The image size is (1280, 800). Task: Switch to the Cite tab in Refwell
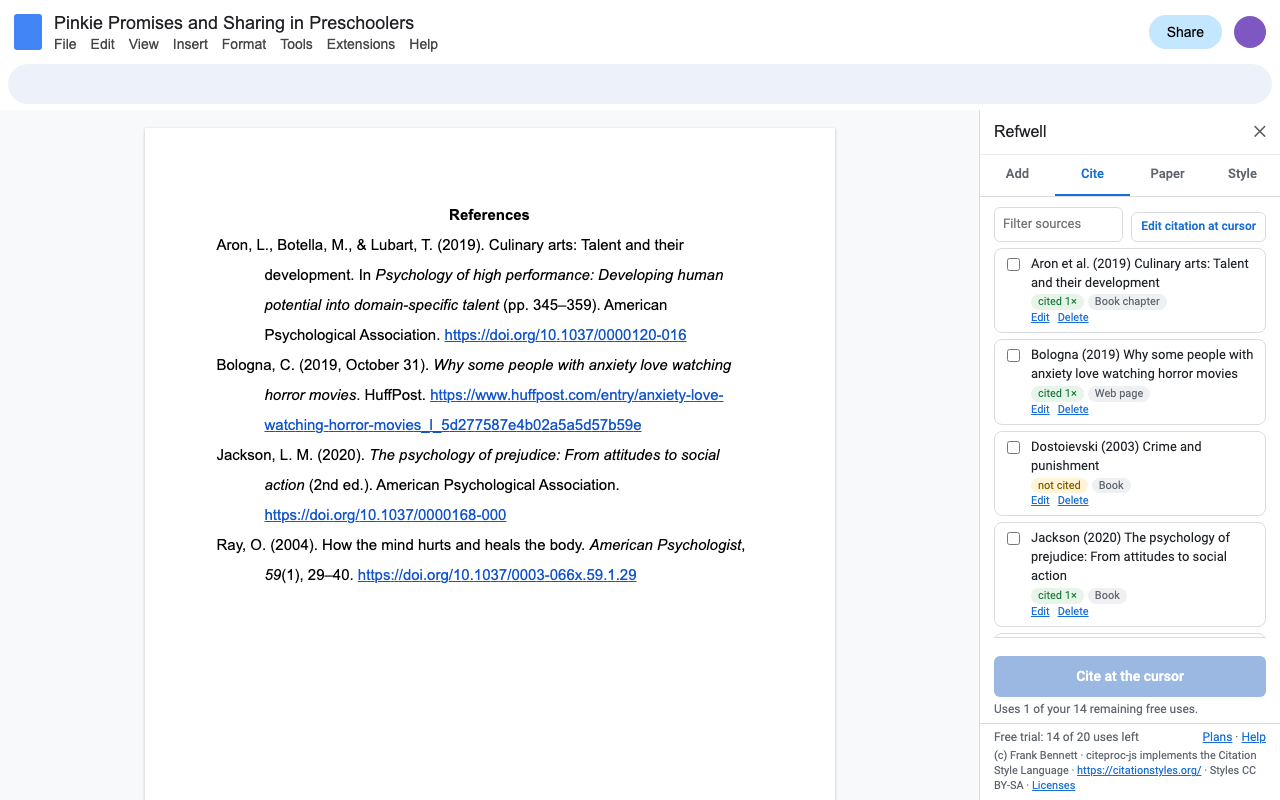click(1092, 174)
